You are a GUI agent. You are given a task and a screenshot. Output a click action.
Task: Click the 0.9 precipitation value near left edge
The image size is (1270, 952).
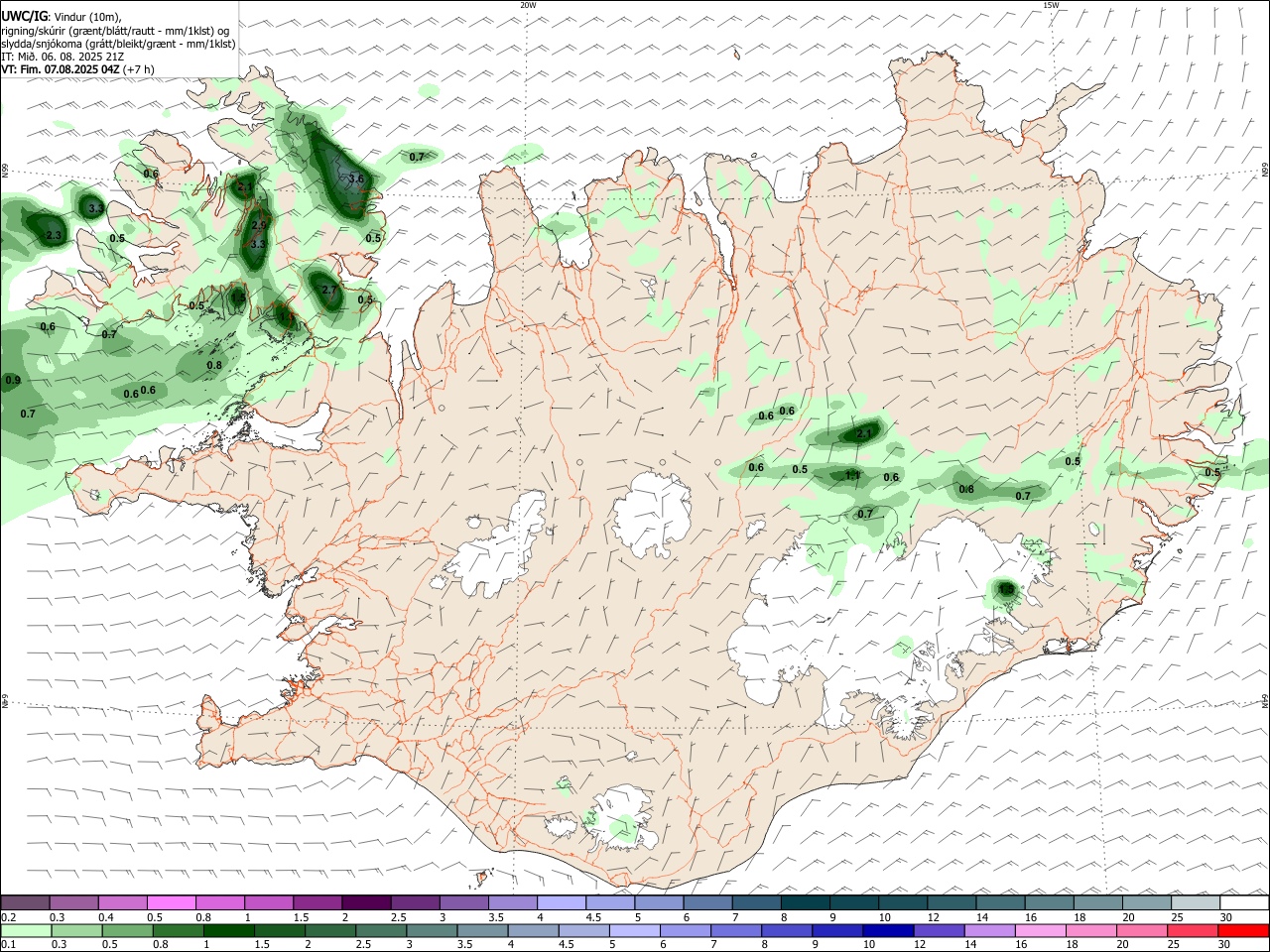tap(13, 381)
